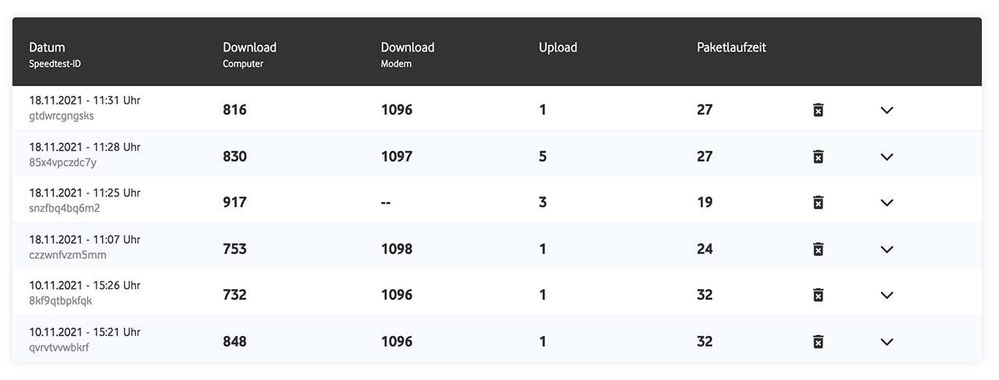Viewport: 999px width, 380px height.
Task: Click the 1098 modem download value
Action: point(397,249)
